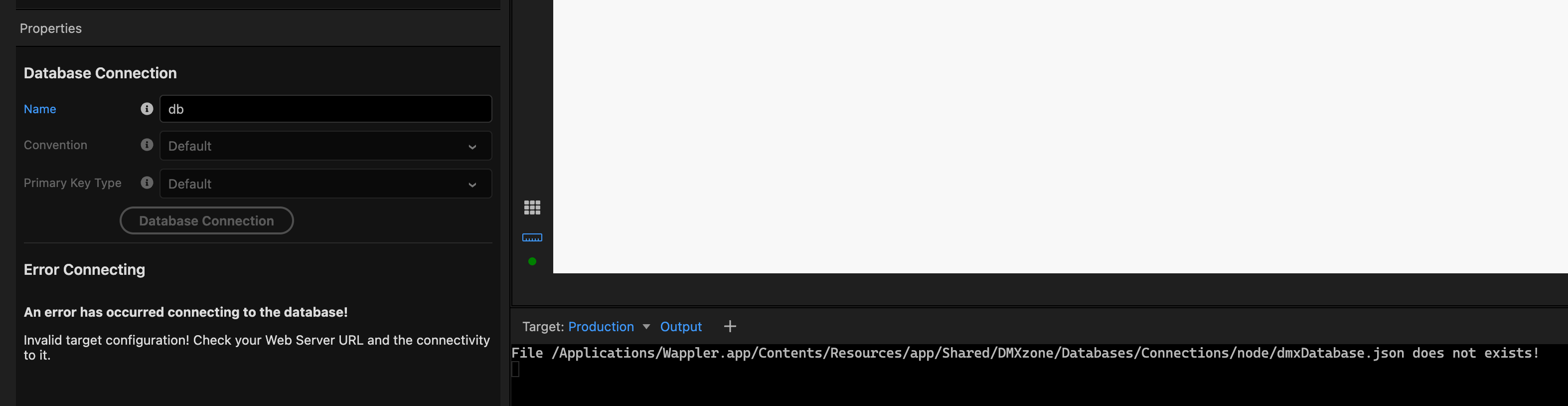Open the Convention dropdown
The width and height of the screenshot is (1568, 406).
coord(325,146)
